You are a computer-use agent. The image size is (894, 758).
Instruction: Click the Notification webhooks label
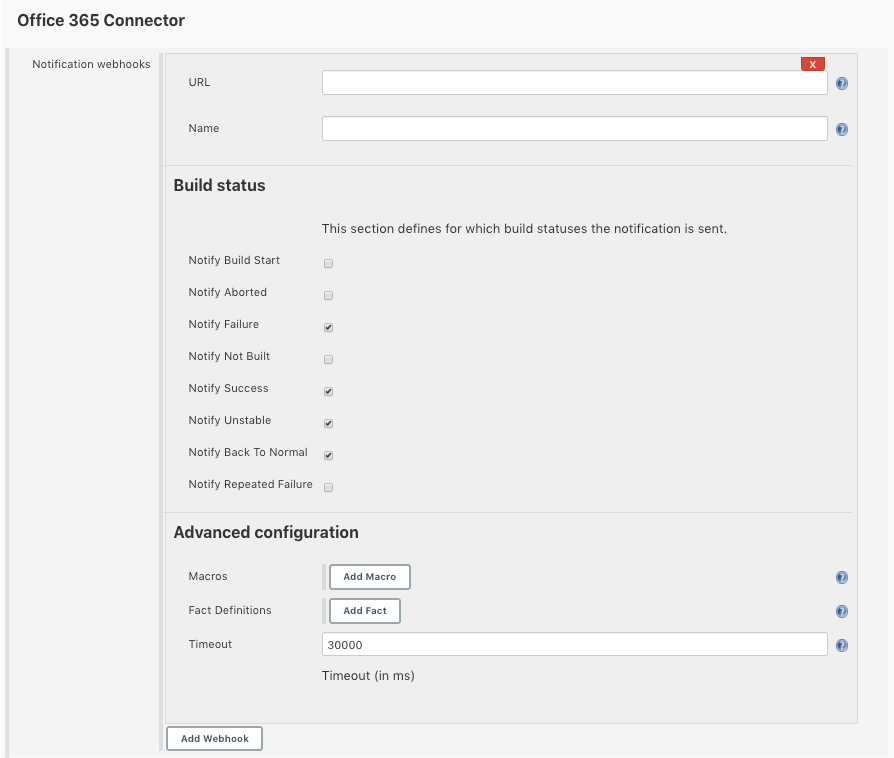[91, 64]
